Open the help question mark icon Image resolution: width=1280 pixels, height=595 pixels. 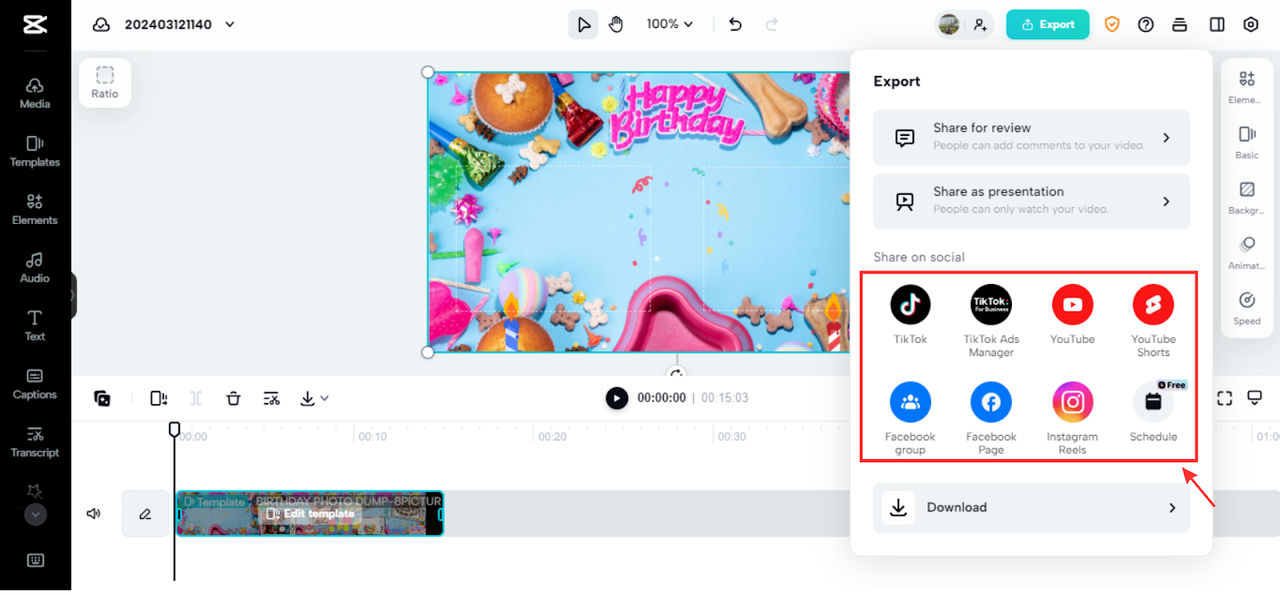(x=1146, y=25)
